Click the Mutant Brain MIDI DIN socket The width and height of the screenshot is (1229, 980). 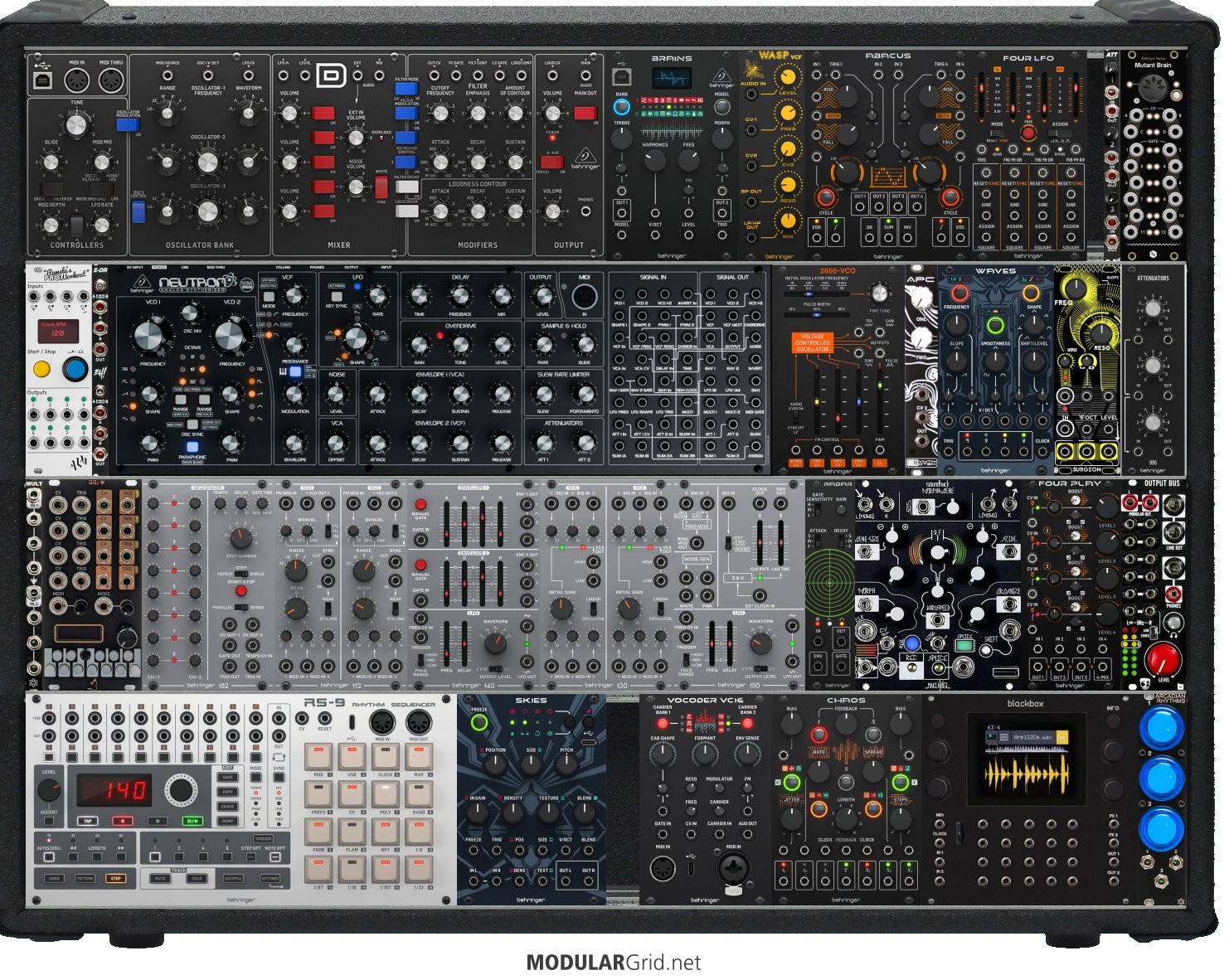pos(1153,87)
